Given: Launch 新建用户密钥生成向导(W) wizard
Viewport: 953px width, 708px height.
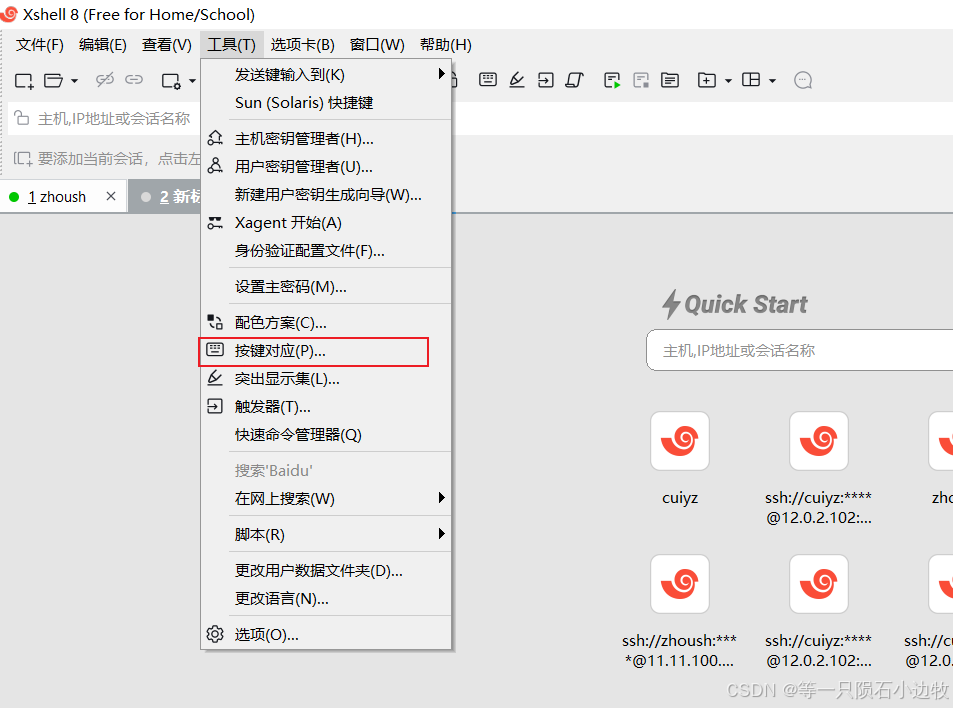Looking at the screenshot, I should click(326, 194).
